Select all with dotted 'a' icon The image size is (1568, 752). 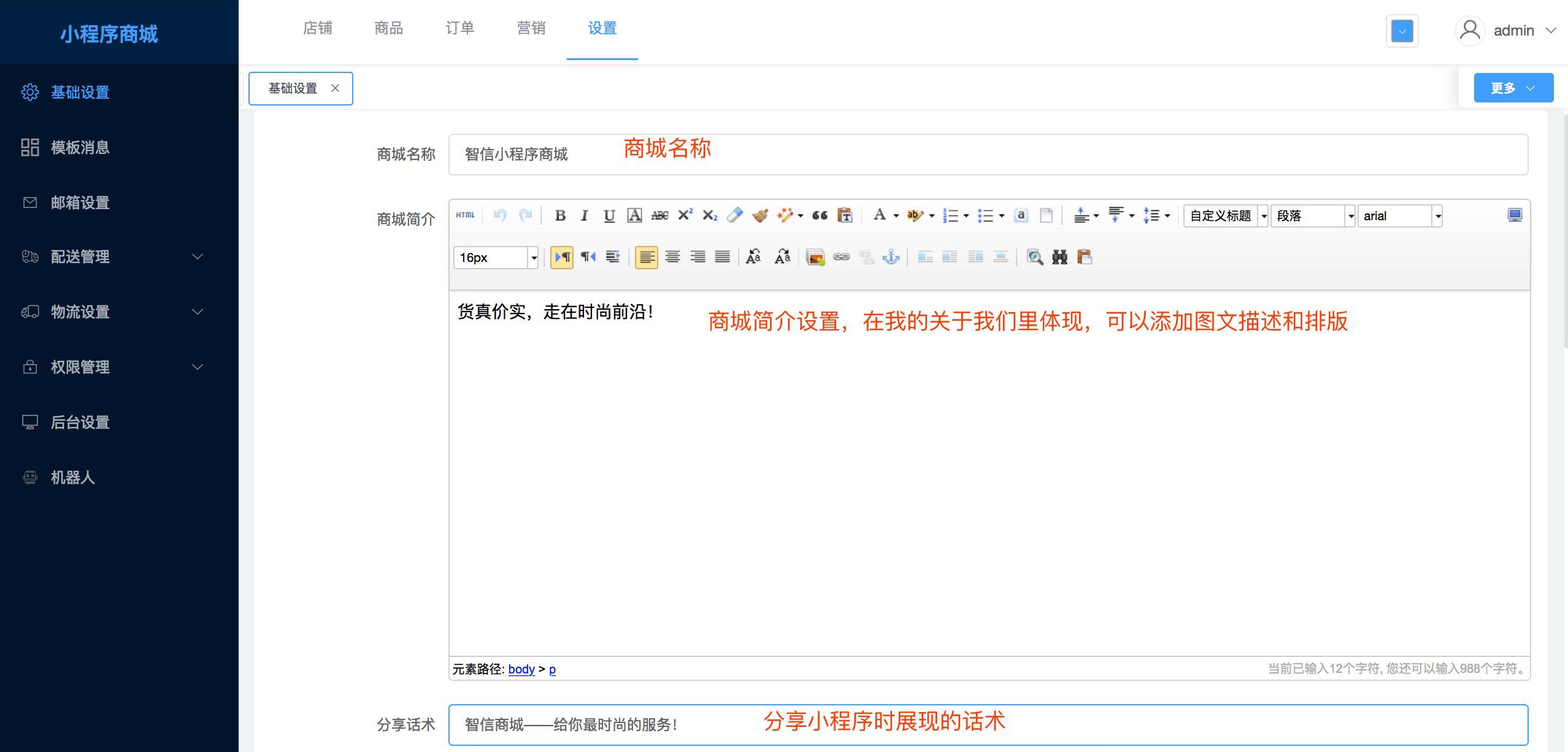tap(1021, 215)
